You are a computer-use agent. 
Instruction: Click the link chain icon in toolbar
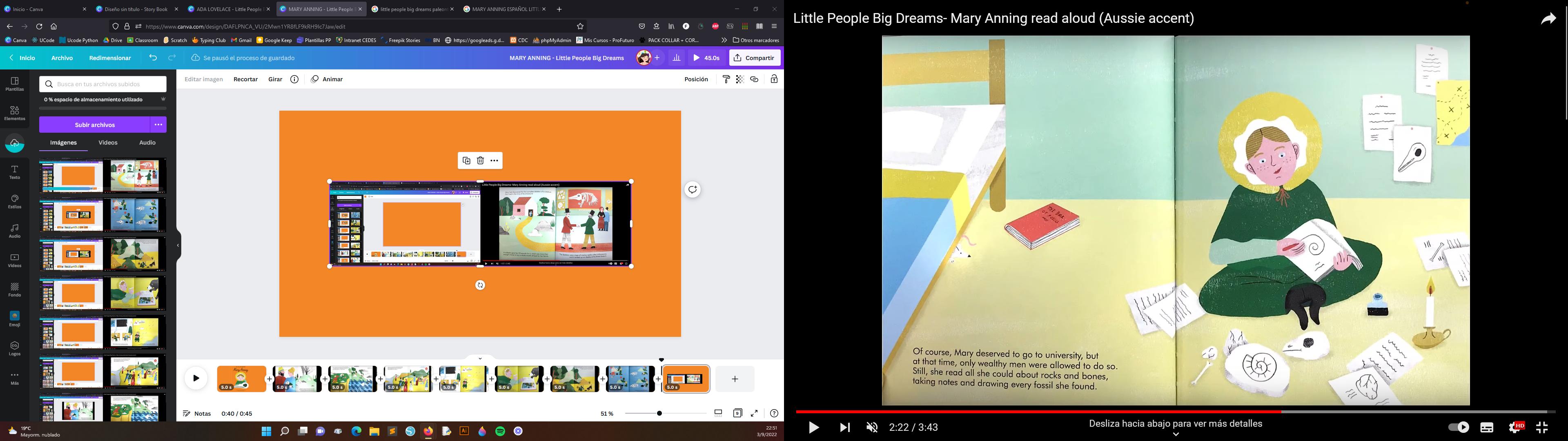tap(754, 79)
